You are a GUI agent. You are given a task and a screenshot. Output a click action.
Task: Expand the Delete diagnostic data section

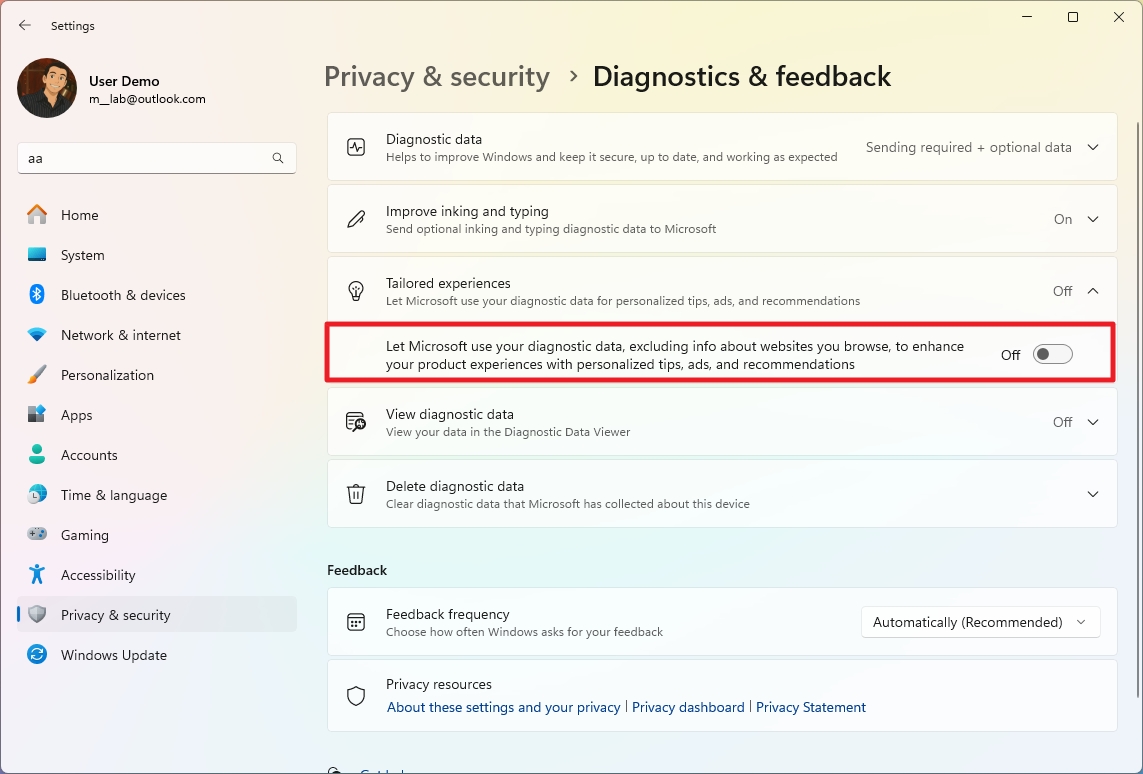click(x=1092, y=493)
